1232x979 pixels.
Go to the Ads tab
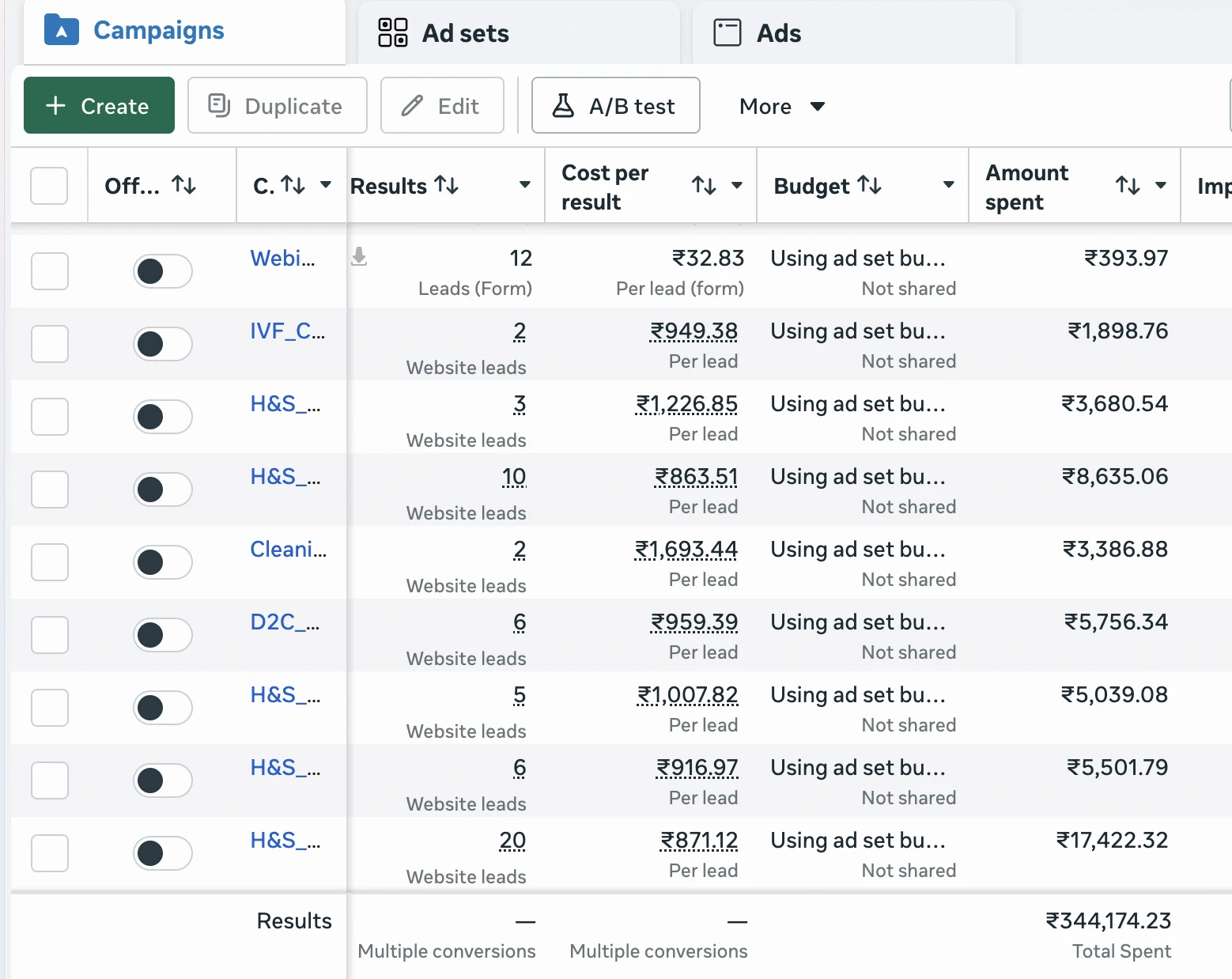click(x=853, y=32)
